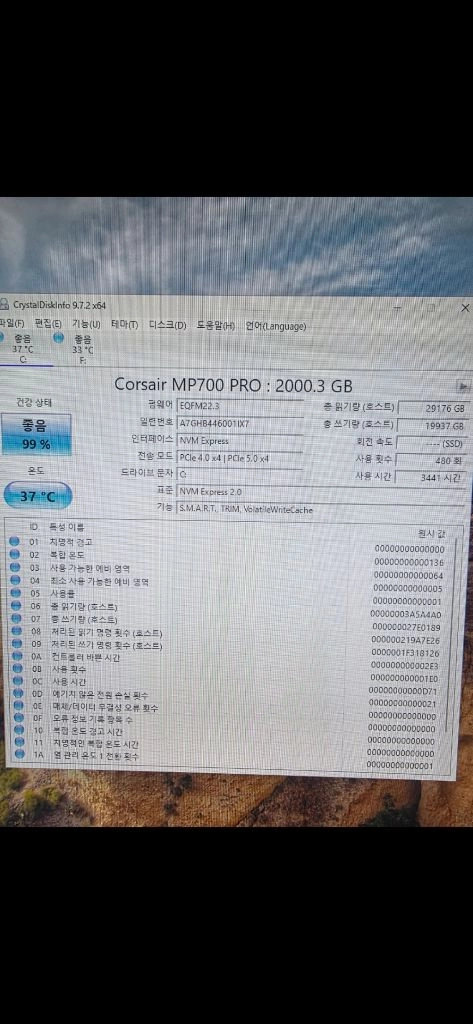The height and width of the screenshot is (1024, 473).
Task: Click the firmware field EQFM22.3
Action: (x=240, y=406)
